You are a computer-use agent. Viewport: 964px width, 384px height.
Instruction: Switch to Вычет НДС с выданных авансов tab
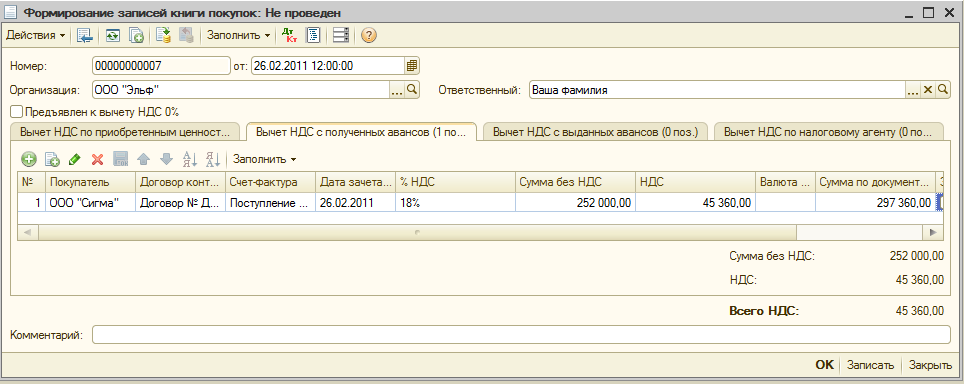(596, 132)
